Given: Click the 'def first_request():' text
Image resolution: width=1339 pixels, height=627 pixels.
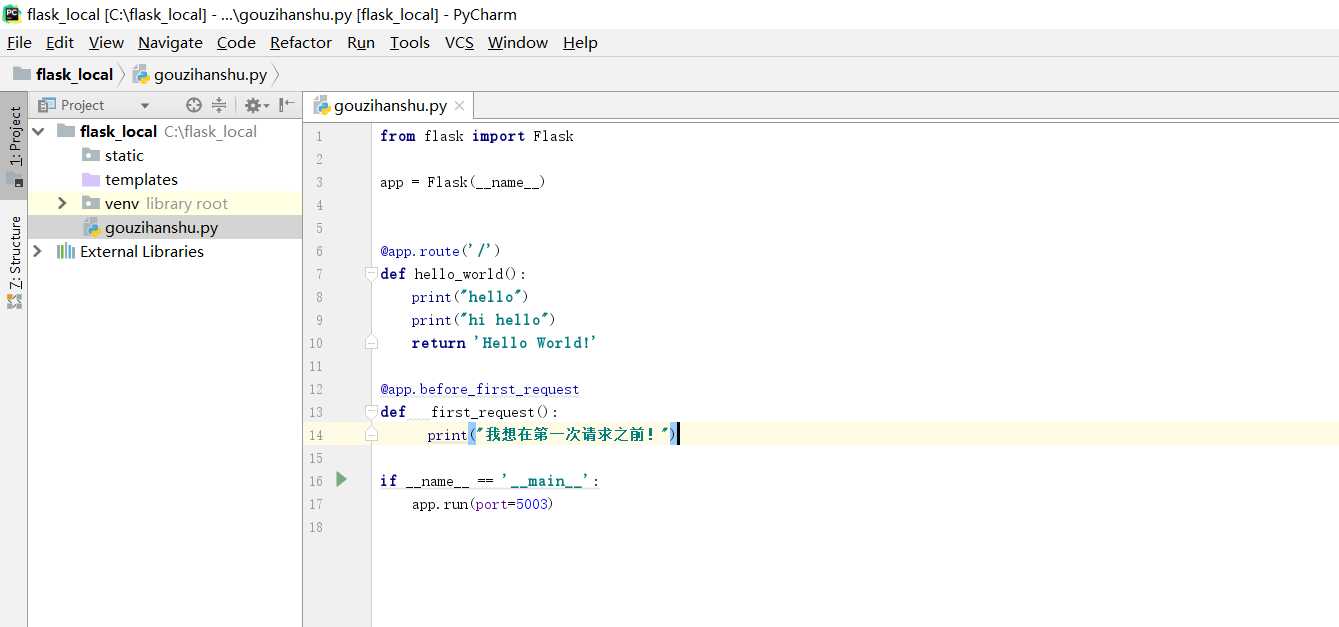Looking at the screenshot, I should tap(469, 412).
